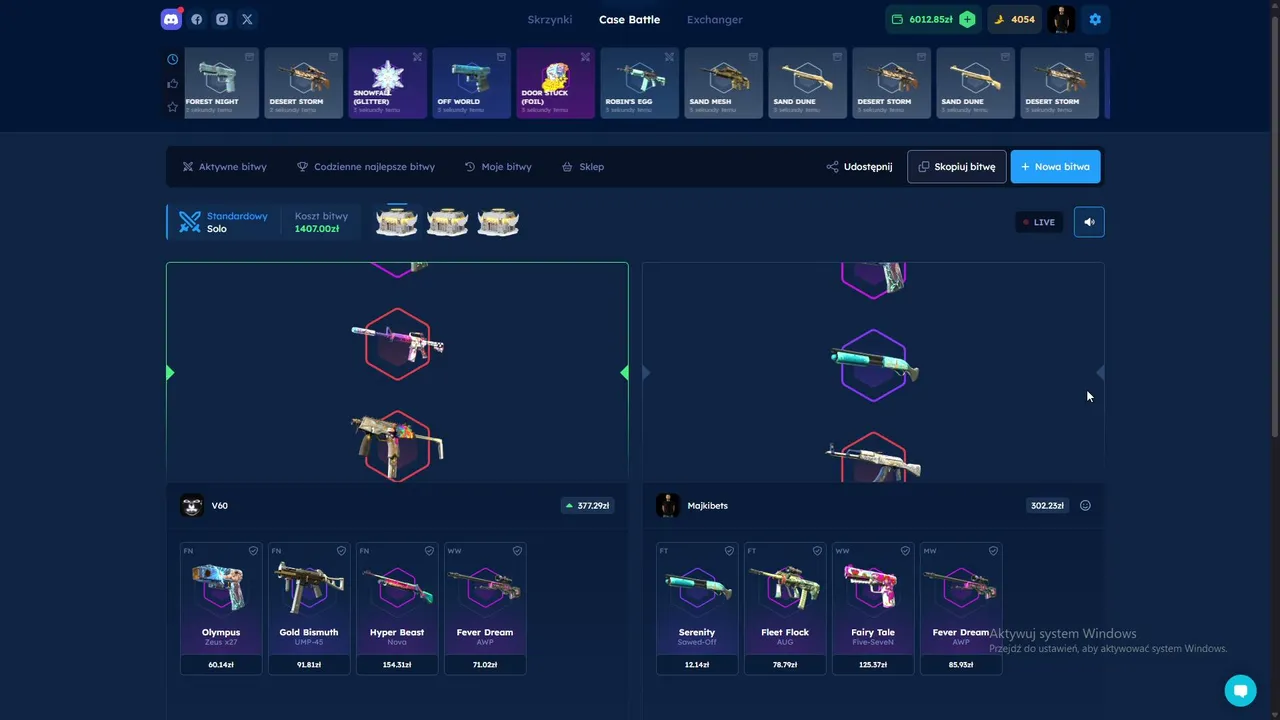Click the Majkibets player avatar

[668, 505]
